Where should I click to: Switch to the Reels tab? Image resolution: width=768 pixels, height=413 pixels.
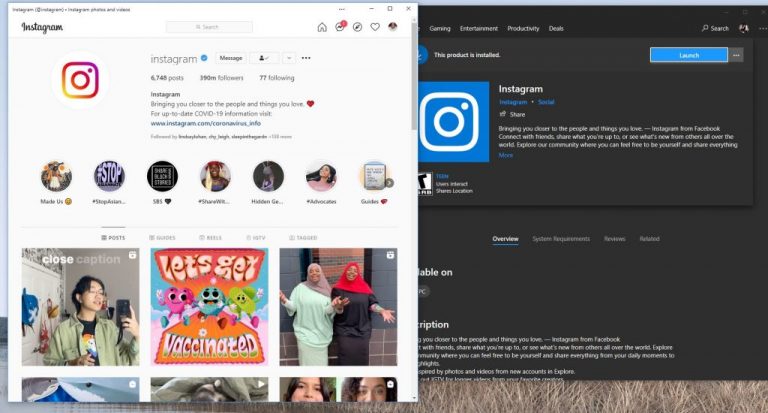click(x=210, y=238)
